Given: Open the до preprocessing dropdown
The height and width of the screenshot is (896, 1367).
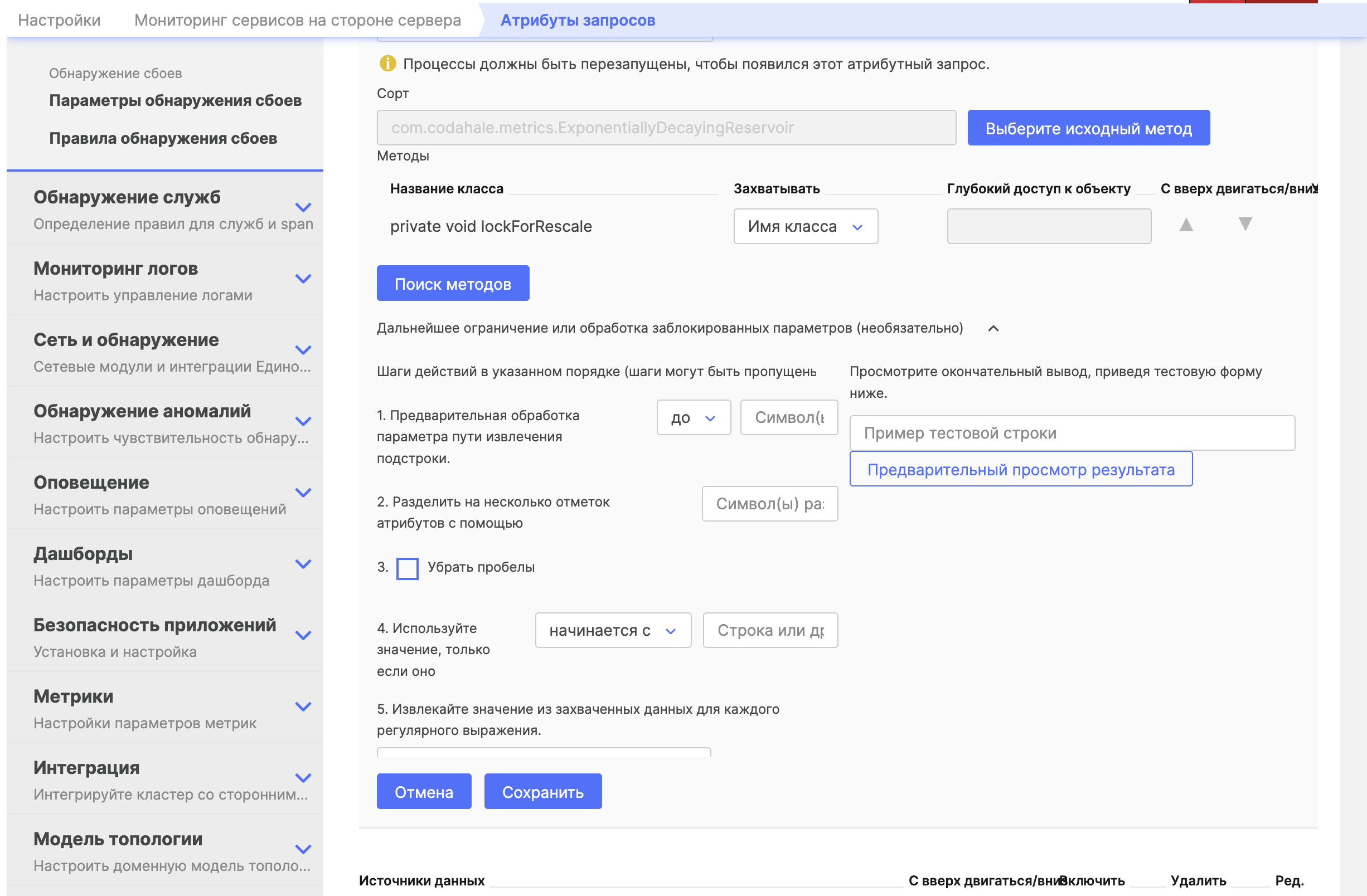Looking at the screenshot, I should coord(694,418).
